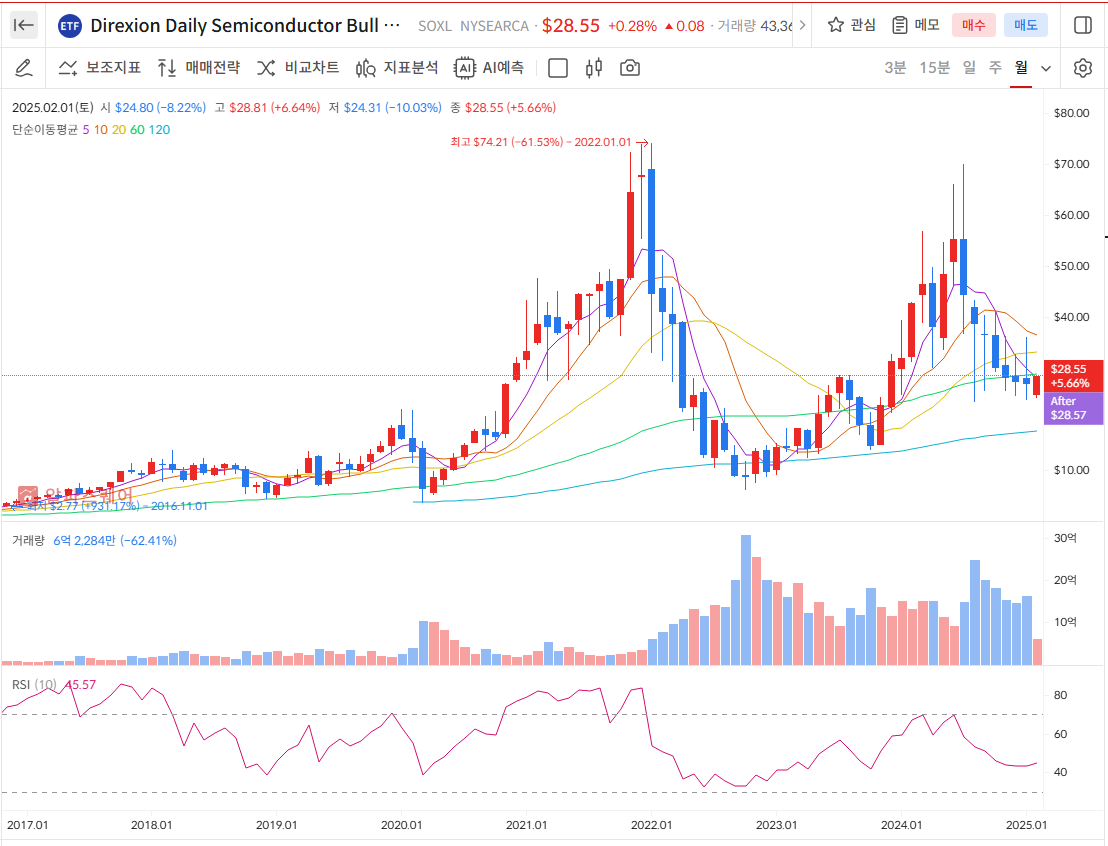Change chart type via candlestick icon
This screenshot has width=1108, height=846.
(x=594, y=68)
